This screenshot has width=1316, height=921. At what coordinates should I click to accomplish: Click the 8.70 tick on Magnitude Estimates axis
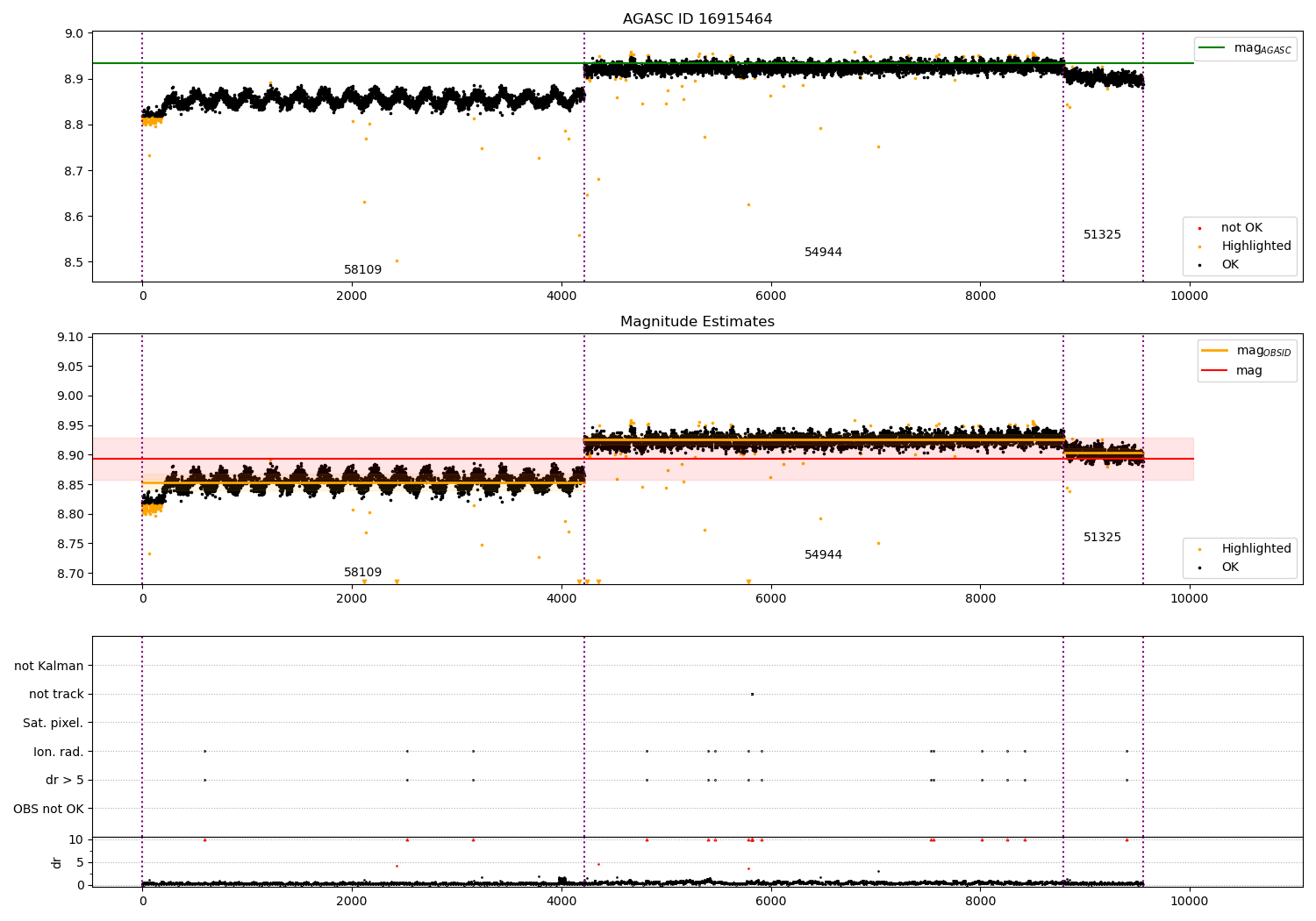click(x=70, y=574)
